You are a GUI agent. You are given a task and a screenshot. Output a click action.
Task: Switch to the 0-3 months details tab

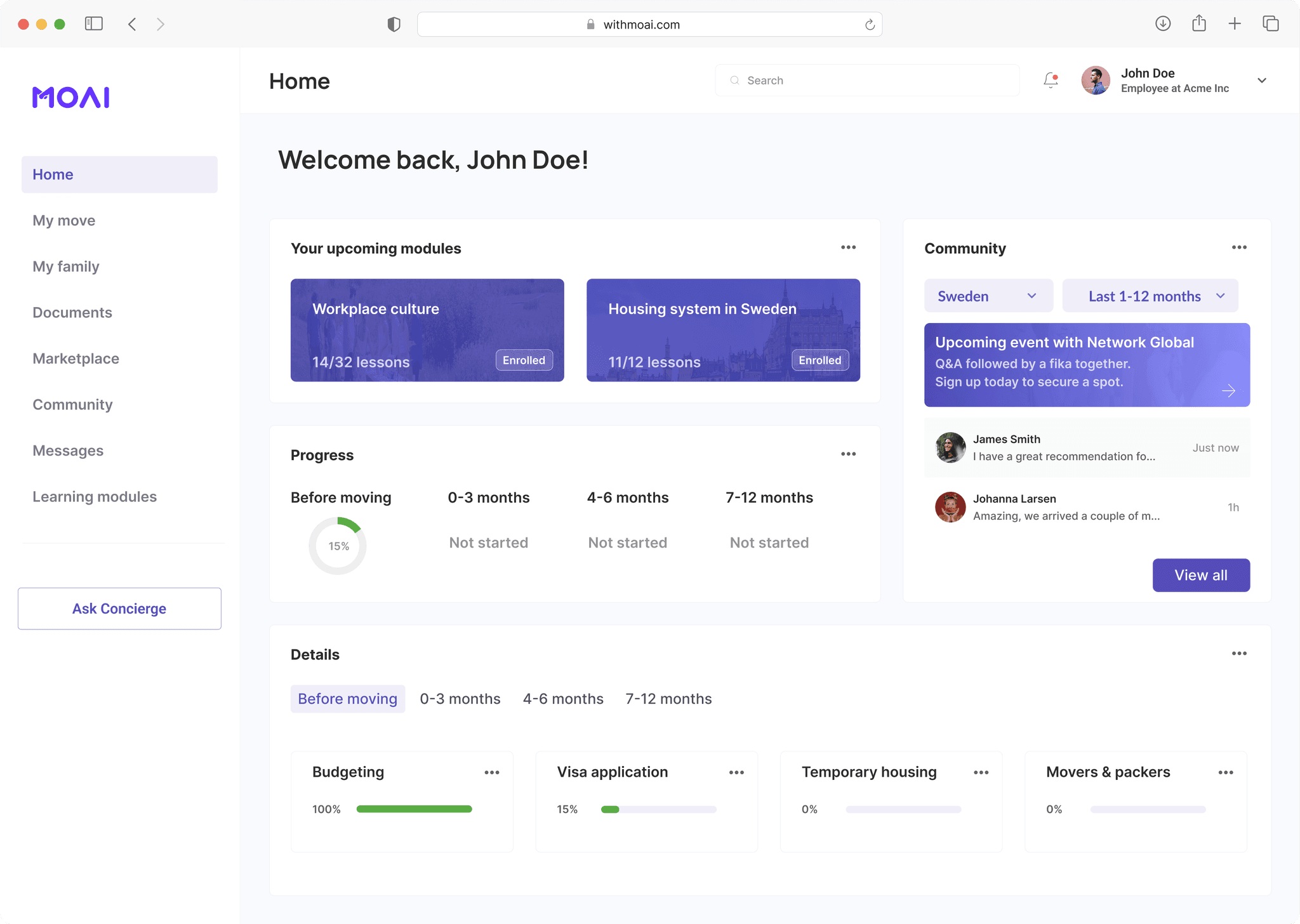tap(460, 699)
